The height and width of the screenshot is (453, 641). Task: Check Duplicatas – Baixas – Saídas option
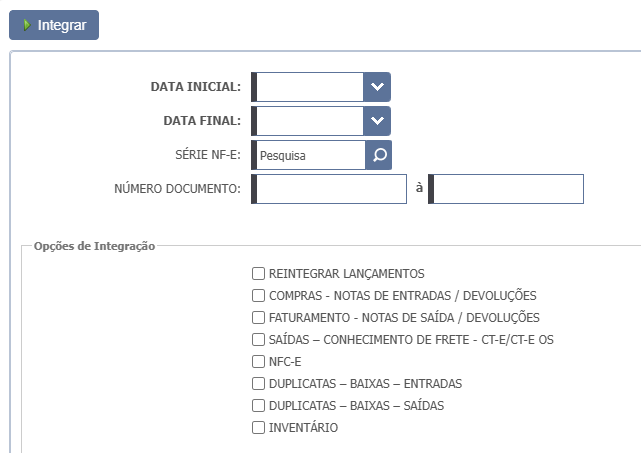tap(259, 405)
